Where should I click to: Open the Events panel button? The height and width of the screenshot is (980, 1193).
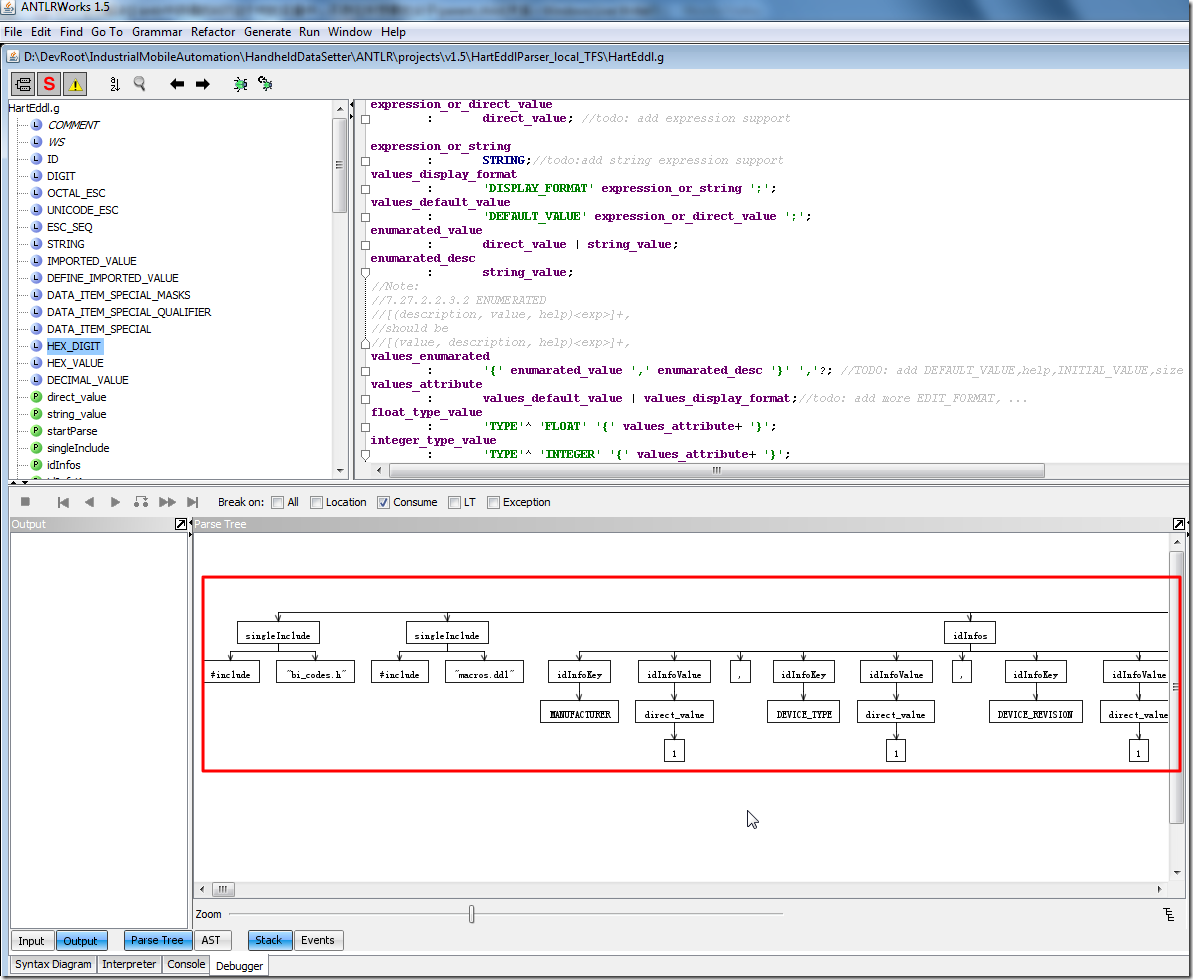318,940
